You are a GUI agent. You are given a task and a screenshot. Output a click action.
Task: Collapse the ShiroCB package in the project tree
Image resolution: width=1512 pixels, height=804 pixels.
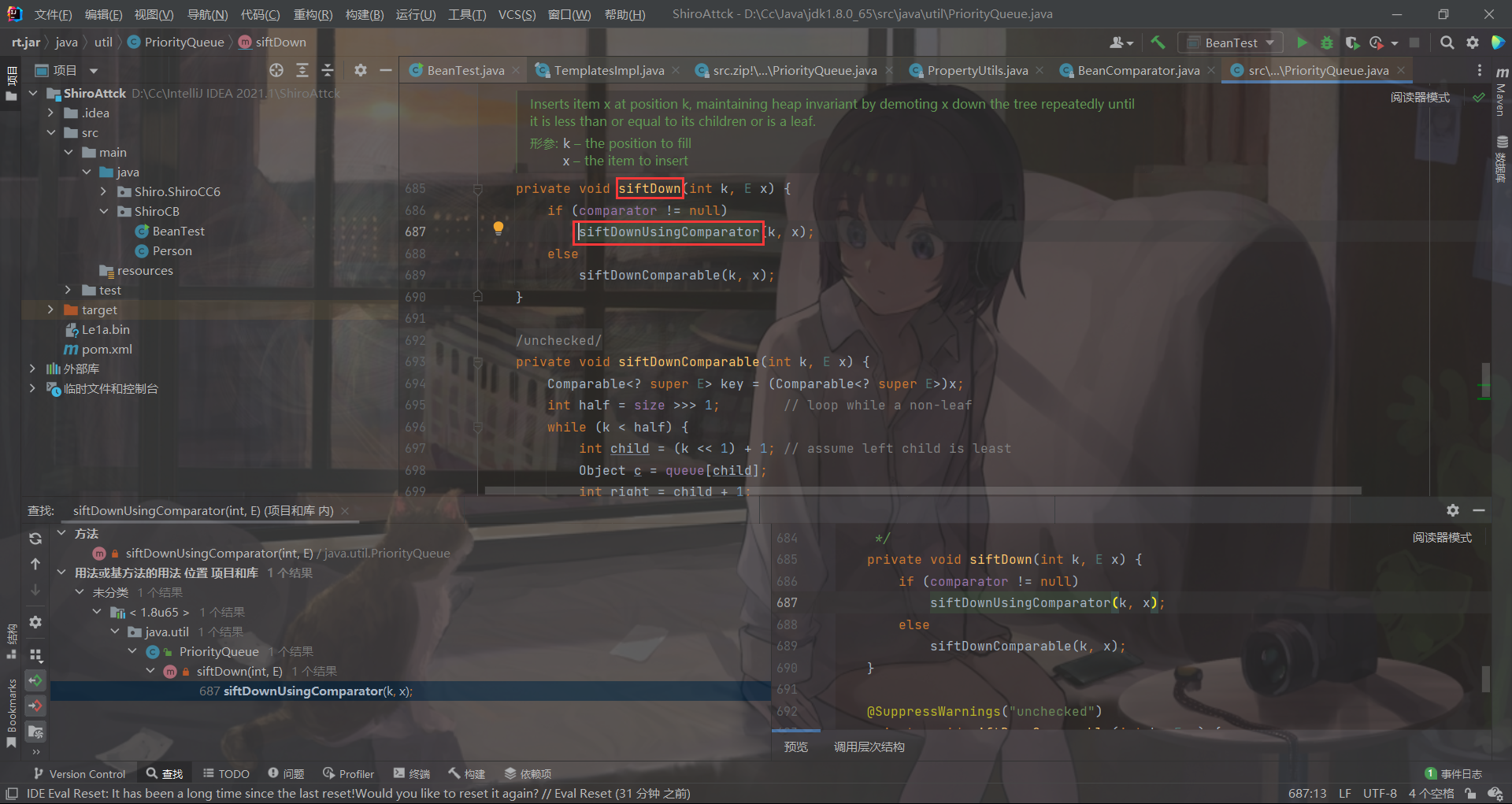[103, 211]
